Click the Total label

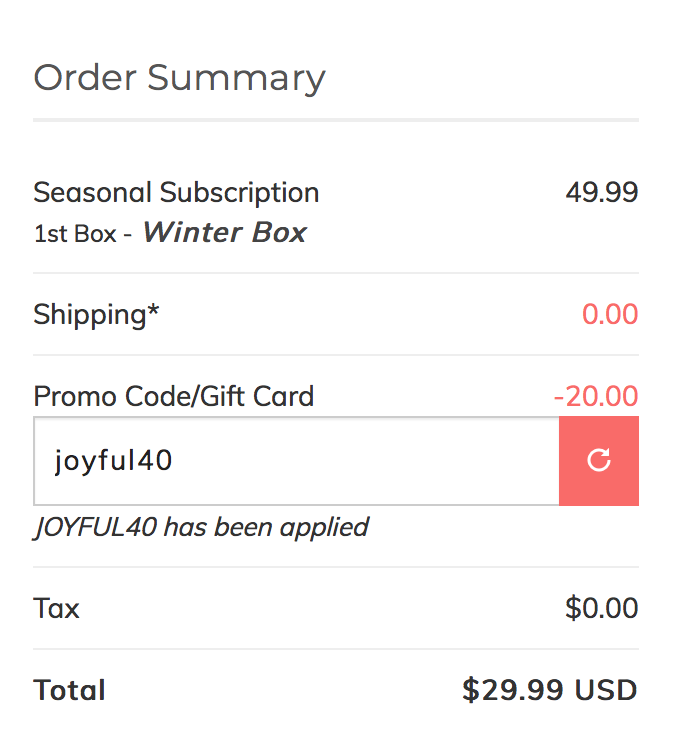tap(69, 690)
